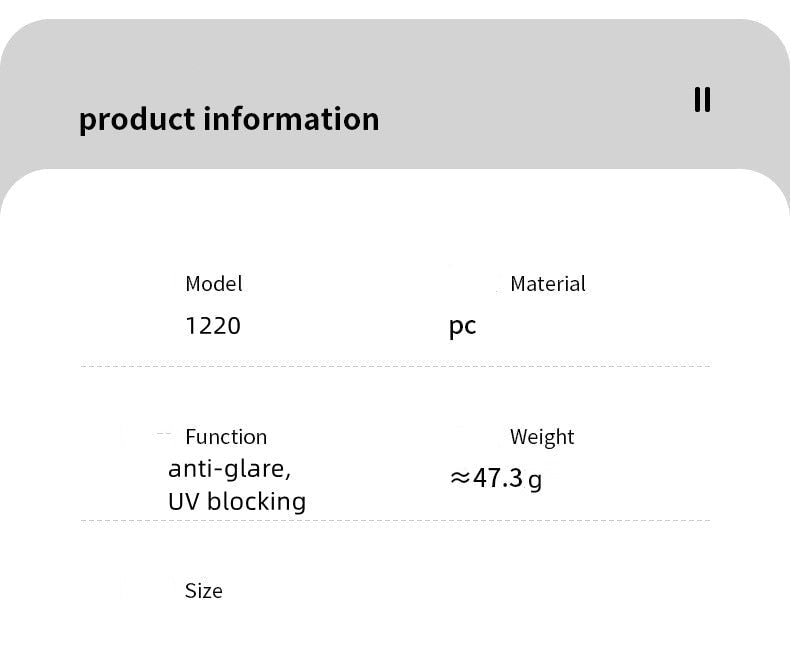Click the 47.3 weight number

pyautogui.click(x=498, y=478)
